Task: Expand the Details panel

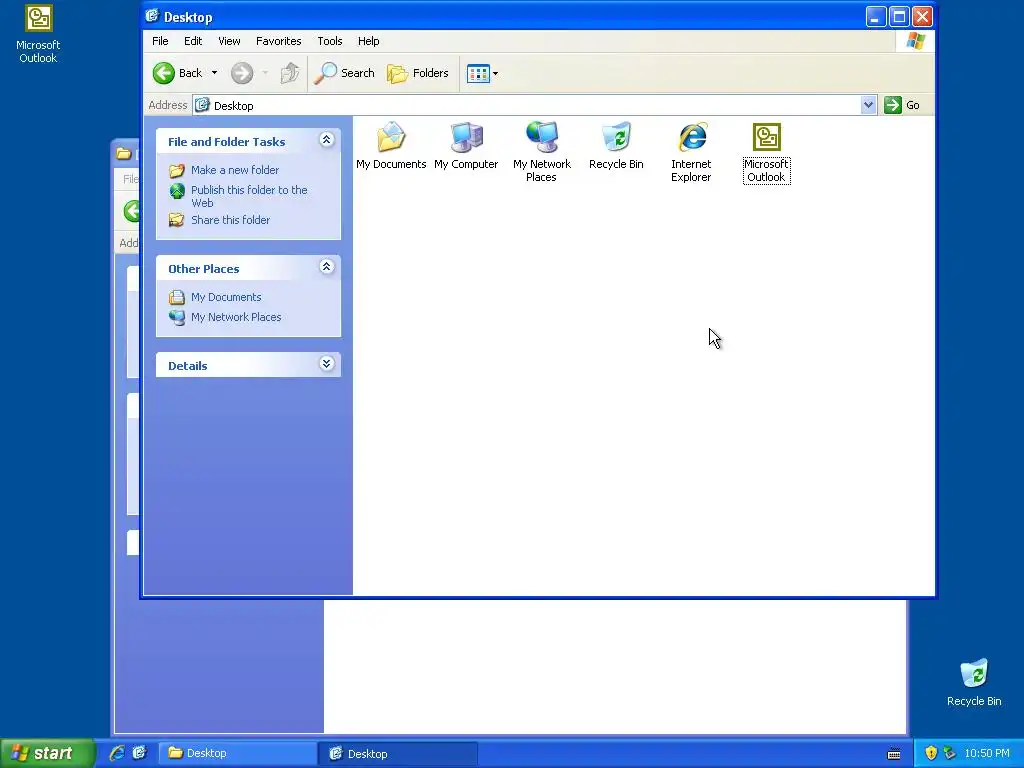Action: 327,364
